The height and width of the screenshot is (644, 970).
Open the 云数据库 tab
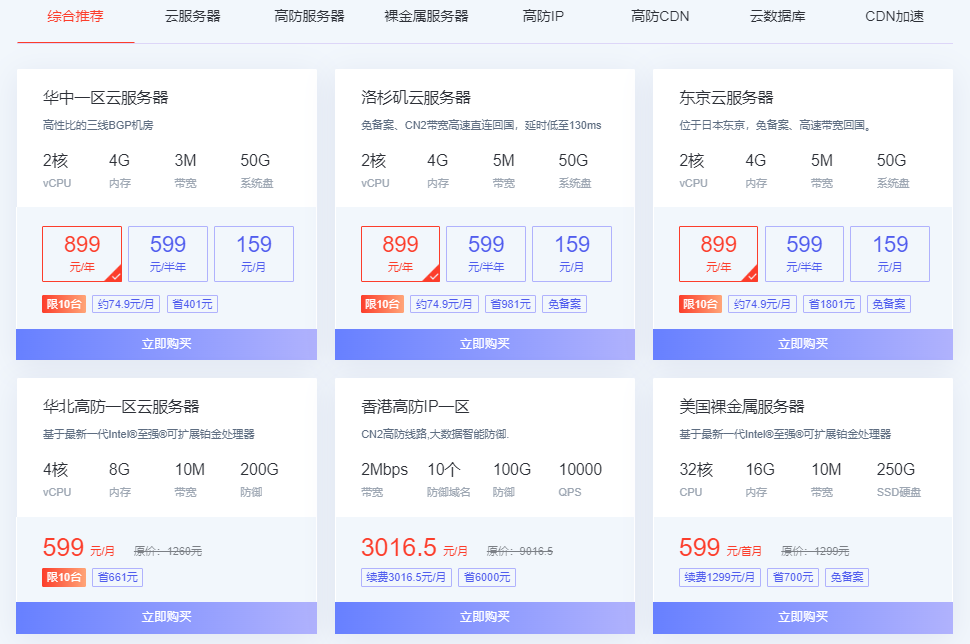[x=778, y=17]
